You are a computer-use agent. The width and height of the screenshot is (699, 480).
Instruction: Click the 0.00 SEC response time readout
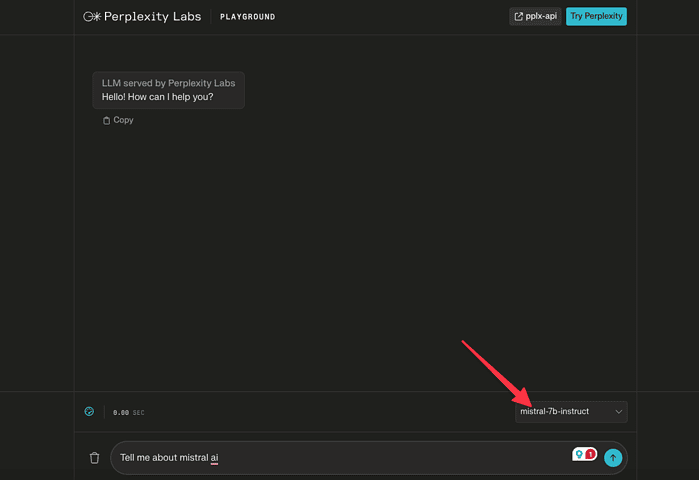click(x=128, y=413)
